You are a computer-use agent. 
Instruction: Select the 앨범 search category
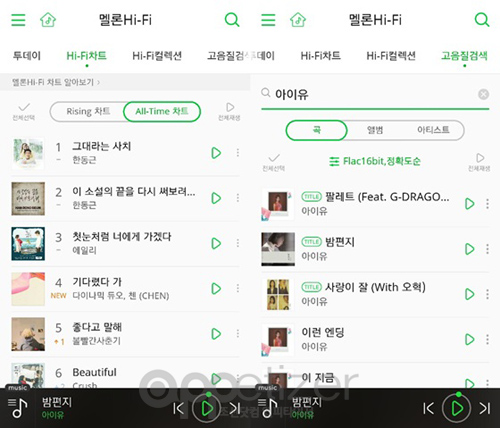375,130
